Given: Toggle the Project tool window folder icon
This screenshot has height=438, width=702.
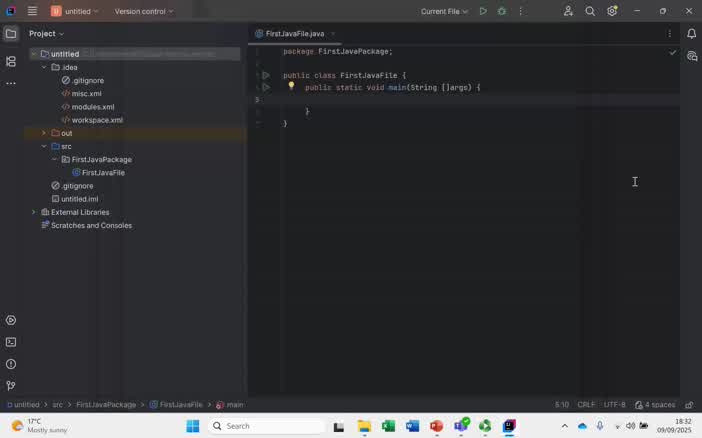Looking at the screenshot, I should 11,34.
